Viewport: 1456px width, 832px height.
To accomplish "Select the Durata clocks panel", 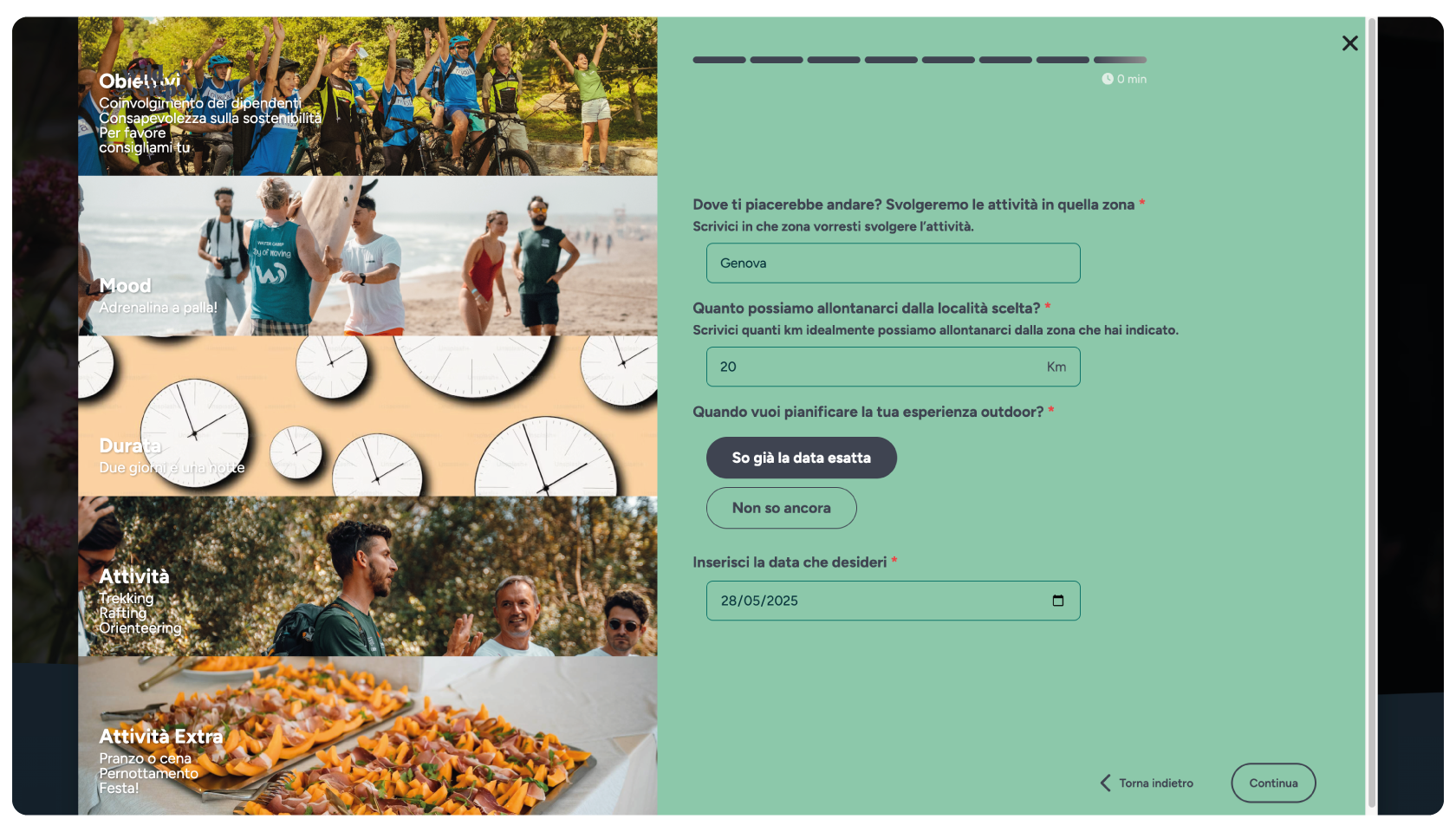I will click(x=367, y=416).
